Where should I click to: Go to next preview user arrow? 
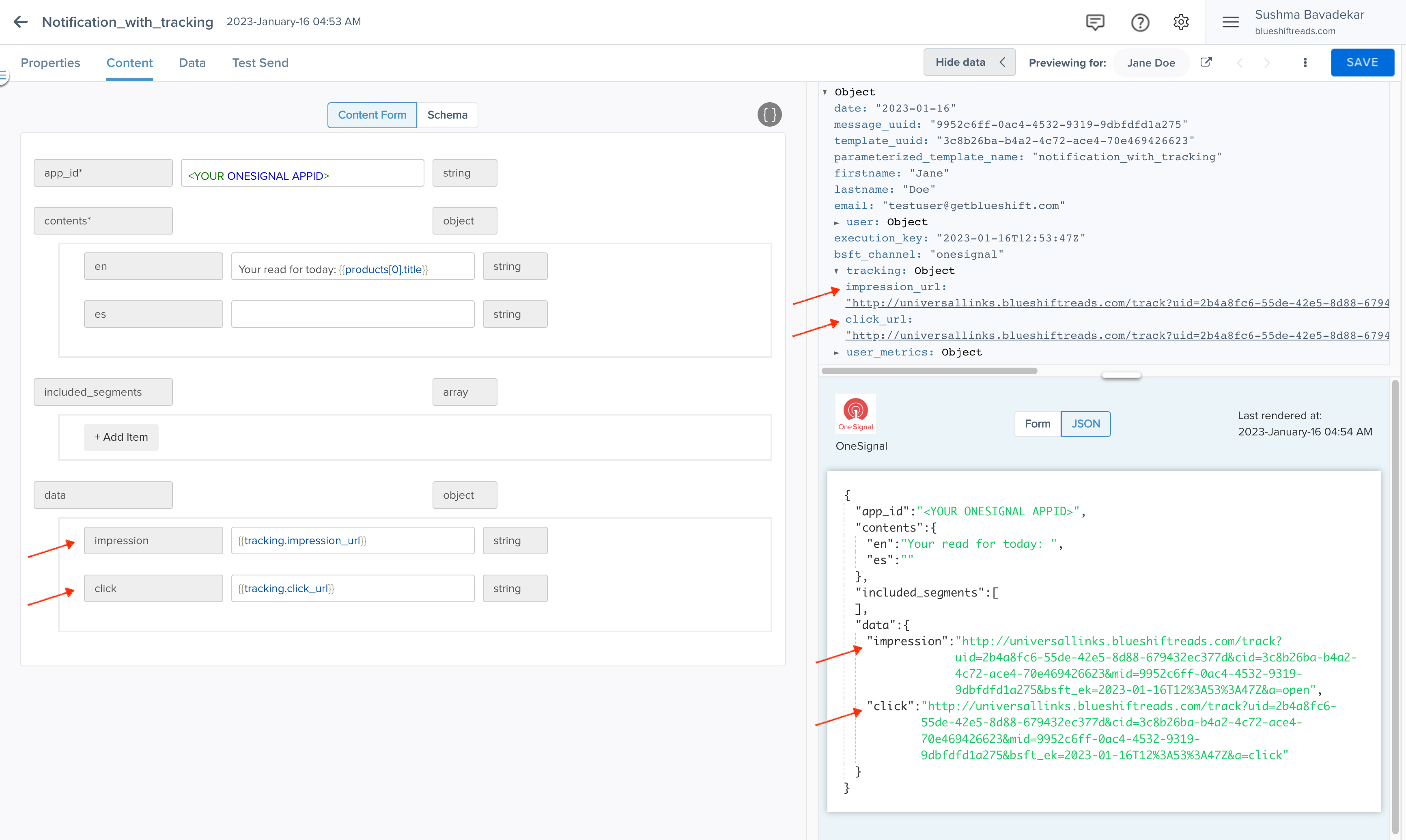[x=1267, y=63]
